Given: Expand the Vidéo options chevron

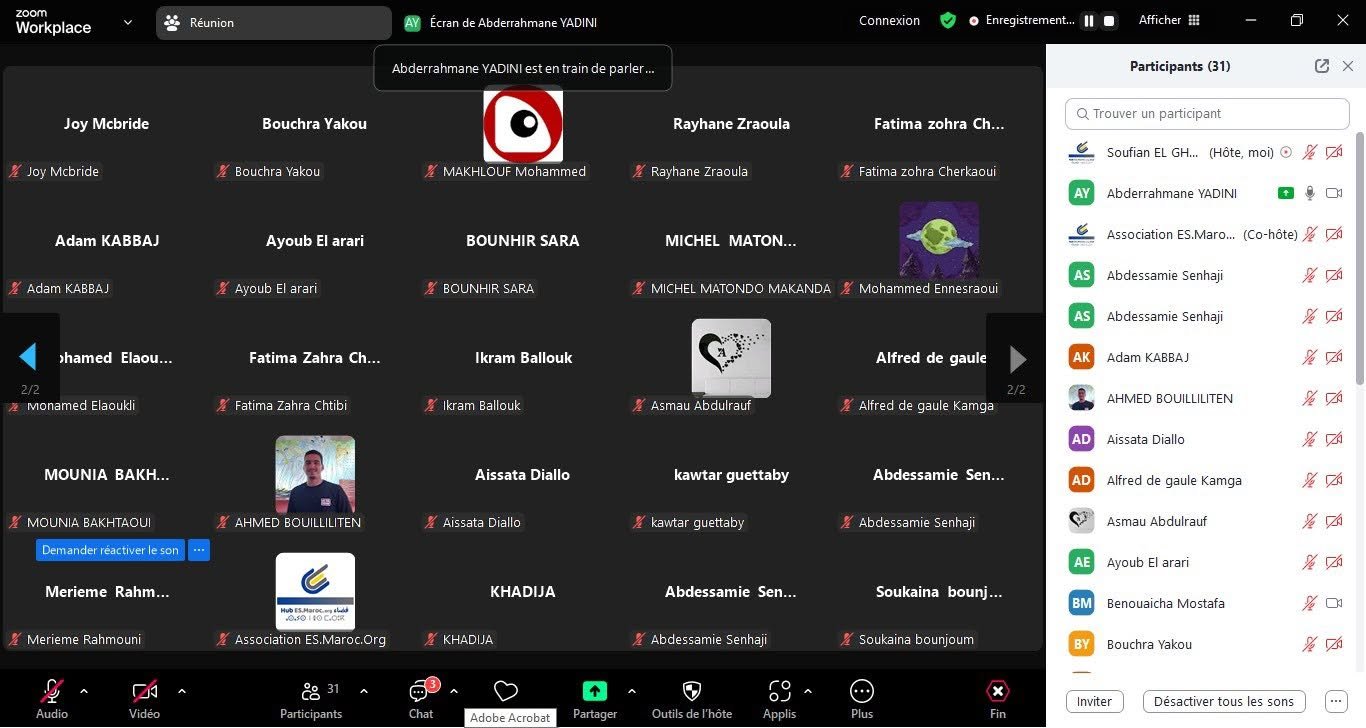Looking at the screenshot, I should click(x=181, y=690).
